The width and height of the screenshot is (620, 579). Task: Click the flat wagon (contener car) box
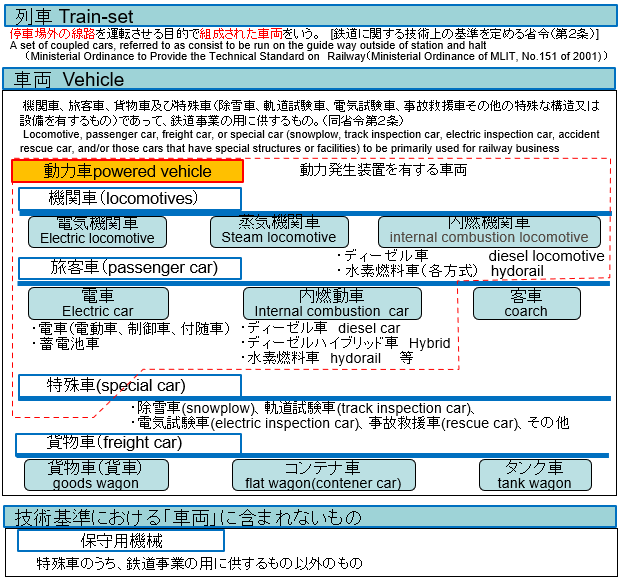(324, 475)
